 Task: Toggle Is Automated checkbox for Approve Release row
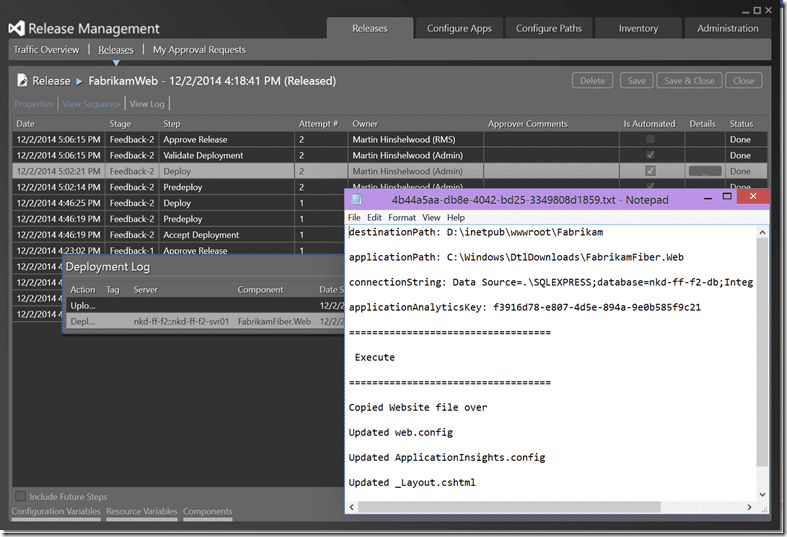[650, 139]
